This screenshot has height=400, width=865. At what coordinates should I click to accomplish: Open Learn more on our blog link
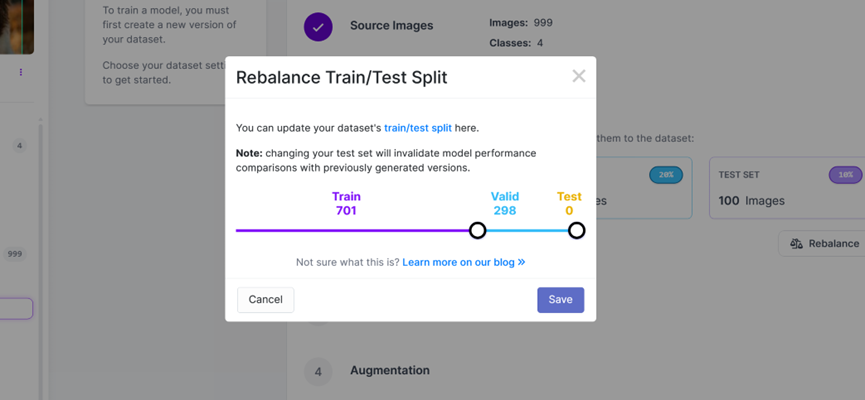click(x=464, y=262)
